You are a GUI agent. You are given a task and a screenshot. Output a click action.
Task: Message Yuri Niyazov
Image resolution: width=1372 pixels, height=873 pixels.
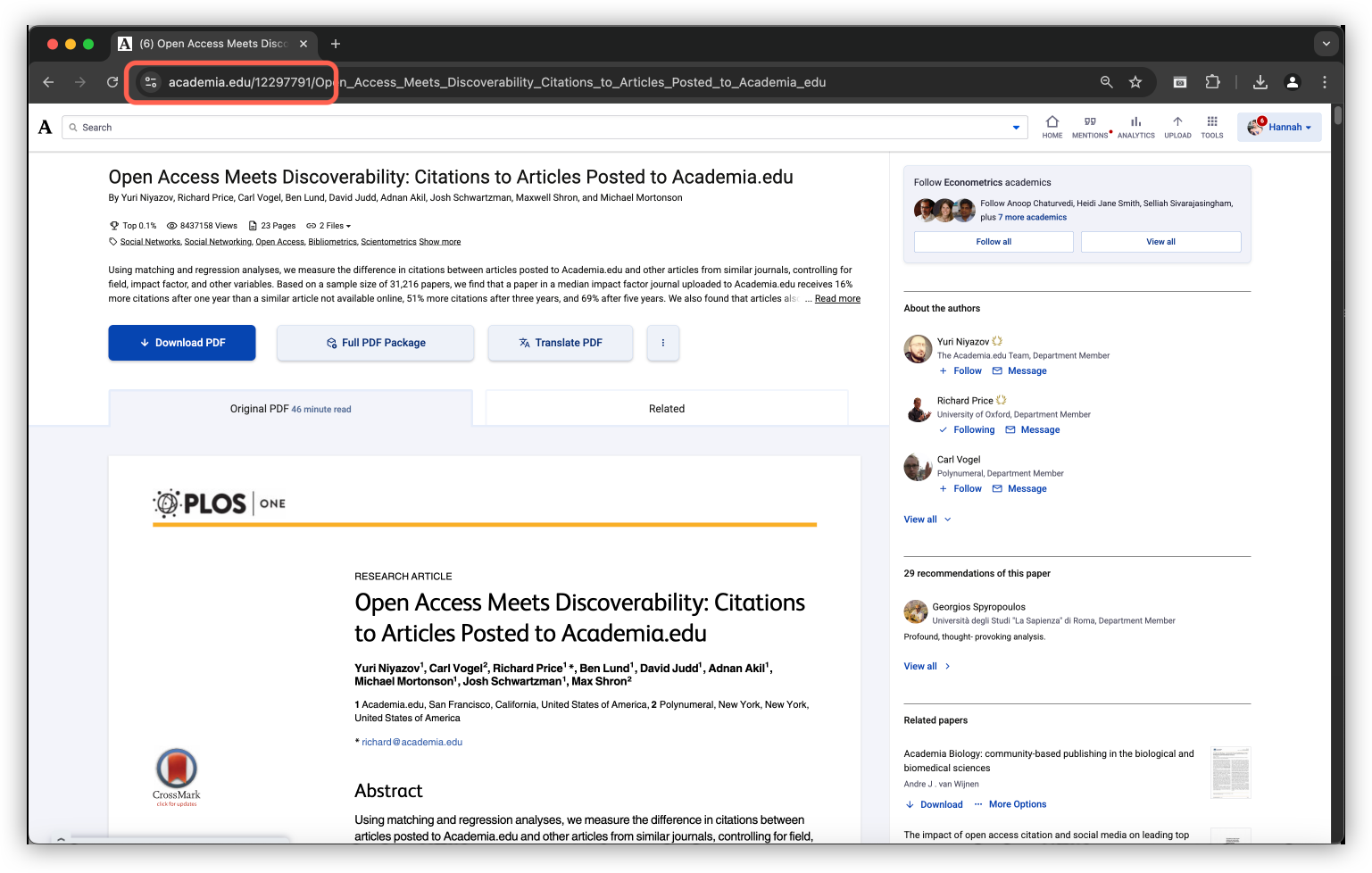1019,371
